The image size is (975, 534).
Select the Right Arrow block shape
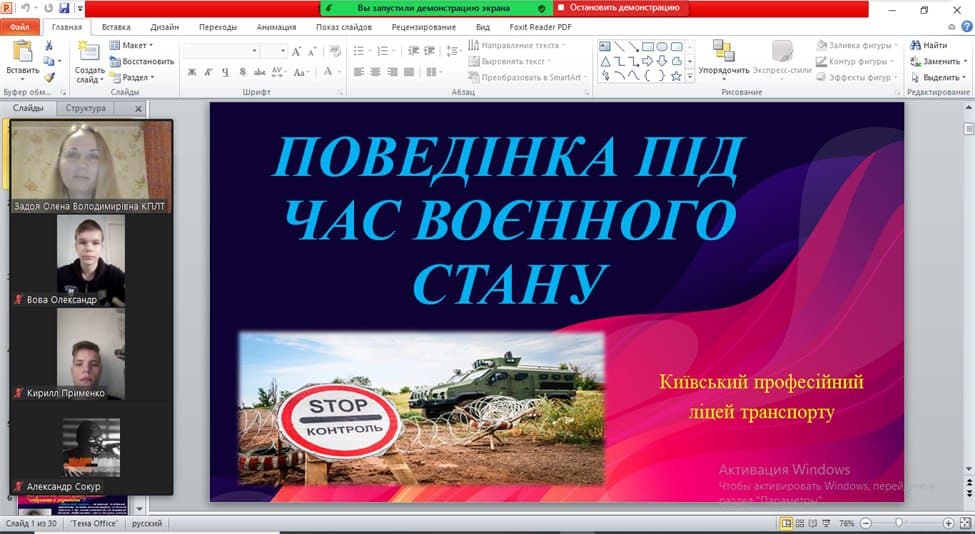click(647, 61)
